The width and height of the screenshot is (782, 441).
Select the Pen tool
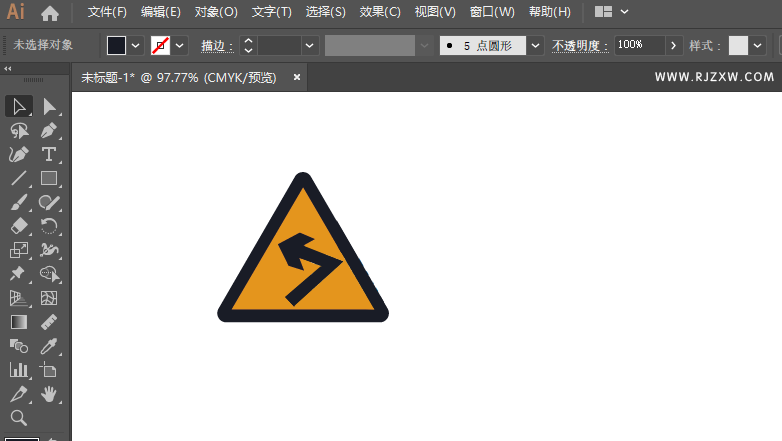pos(49,131)
